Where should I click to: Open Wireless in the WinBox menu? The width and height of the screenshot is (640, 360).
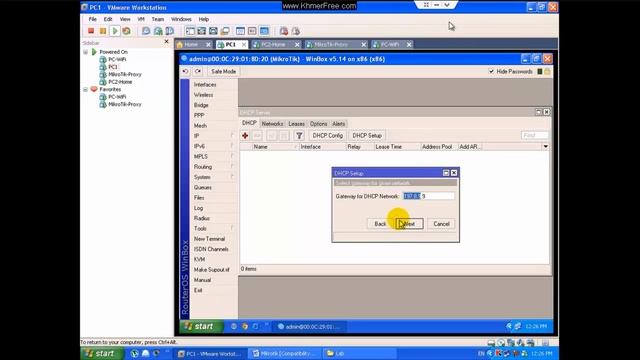point(203,95)
